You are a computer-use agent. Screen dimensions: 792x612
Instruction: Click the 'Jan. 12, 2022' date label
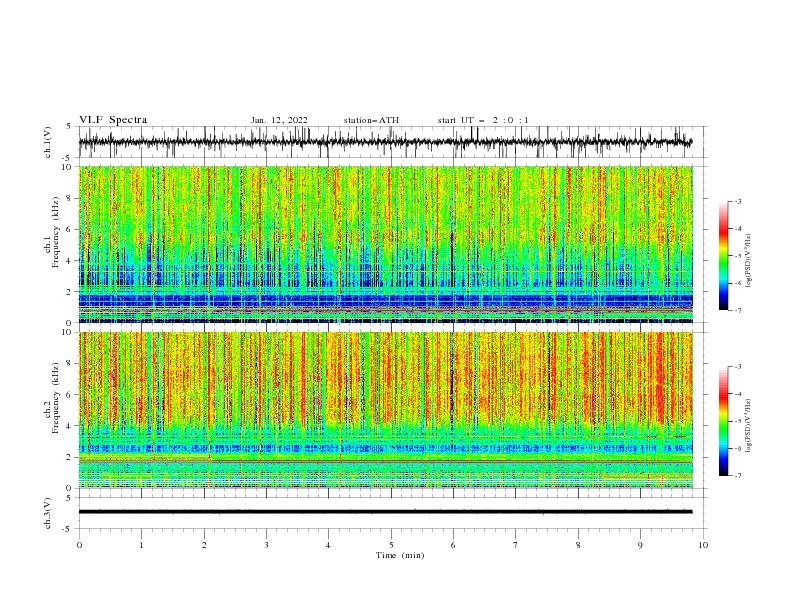tap(279, 120)
